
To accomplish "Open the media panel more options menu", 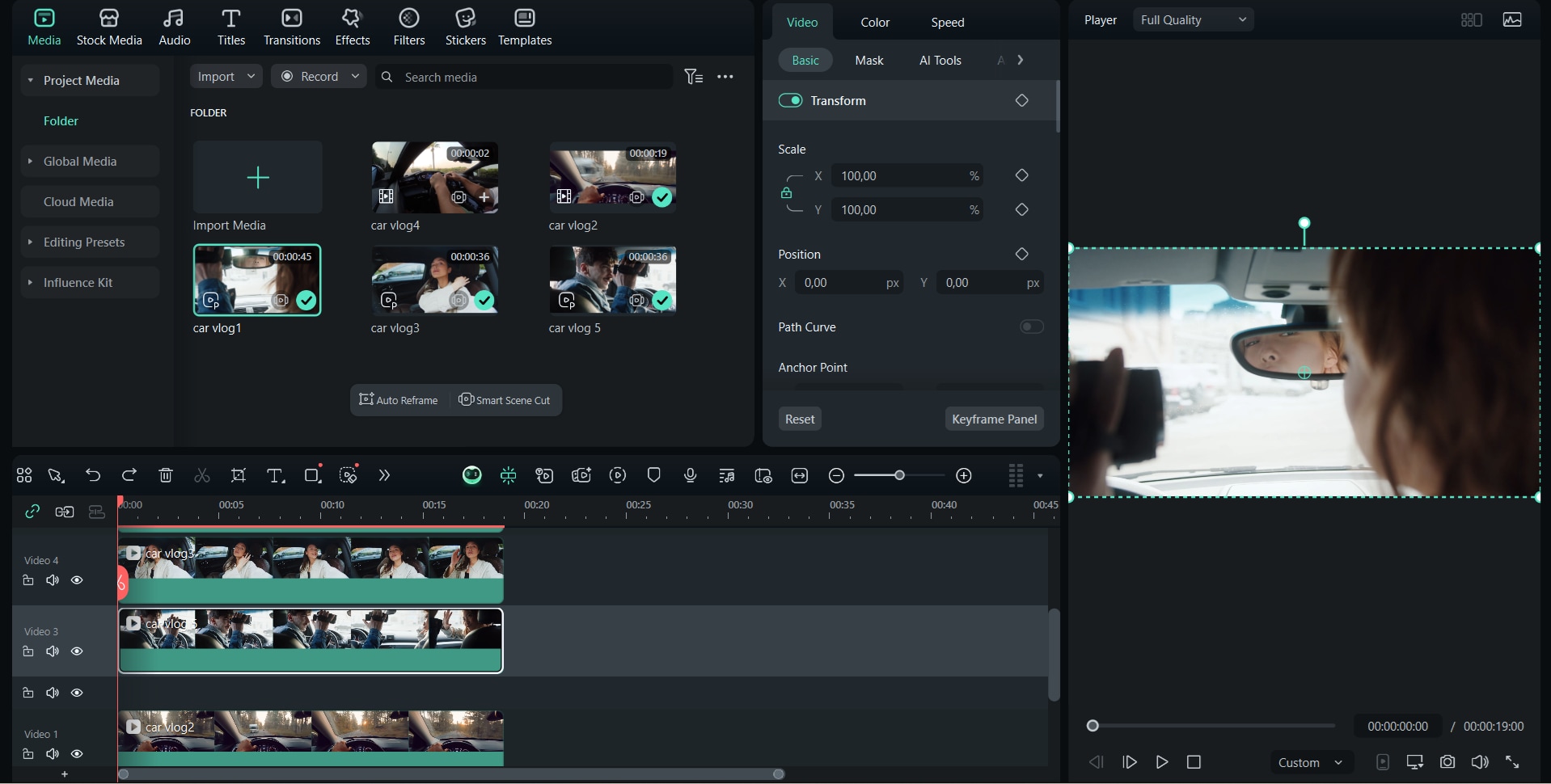I will tap(725, 77).
